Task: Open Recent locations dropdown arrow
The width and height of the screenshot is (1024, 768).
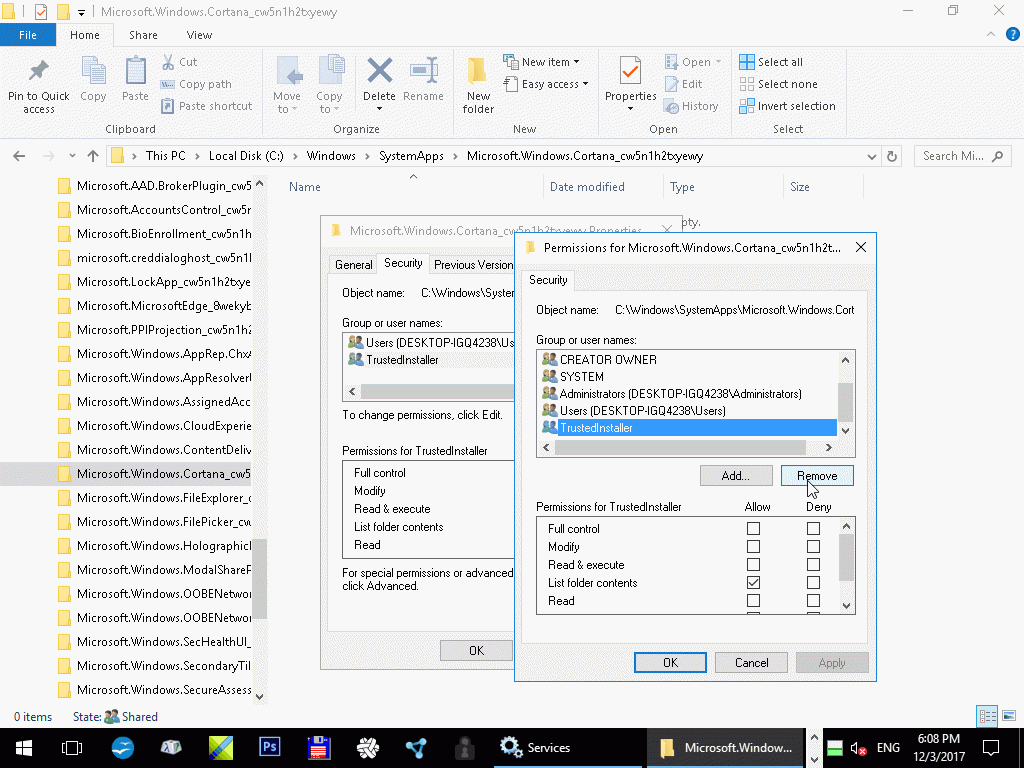Action: click(x=72, y=156)
